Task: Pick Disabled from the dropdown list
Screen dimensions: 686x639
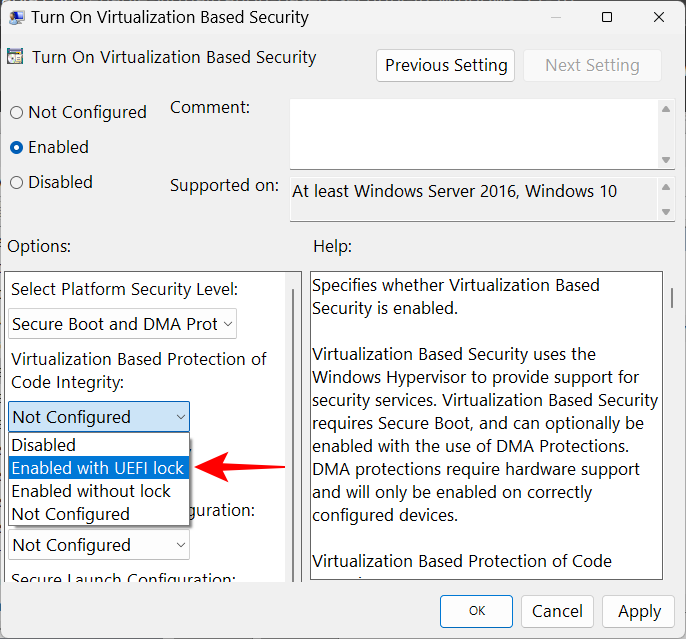Action: pos(44,445)
